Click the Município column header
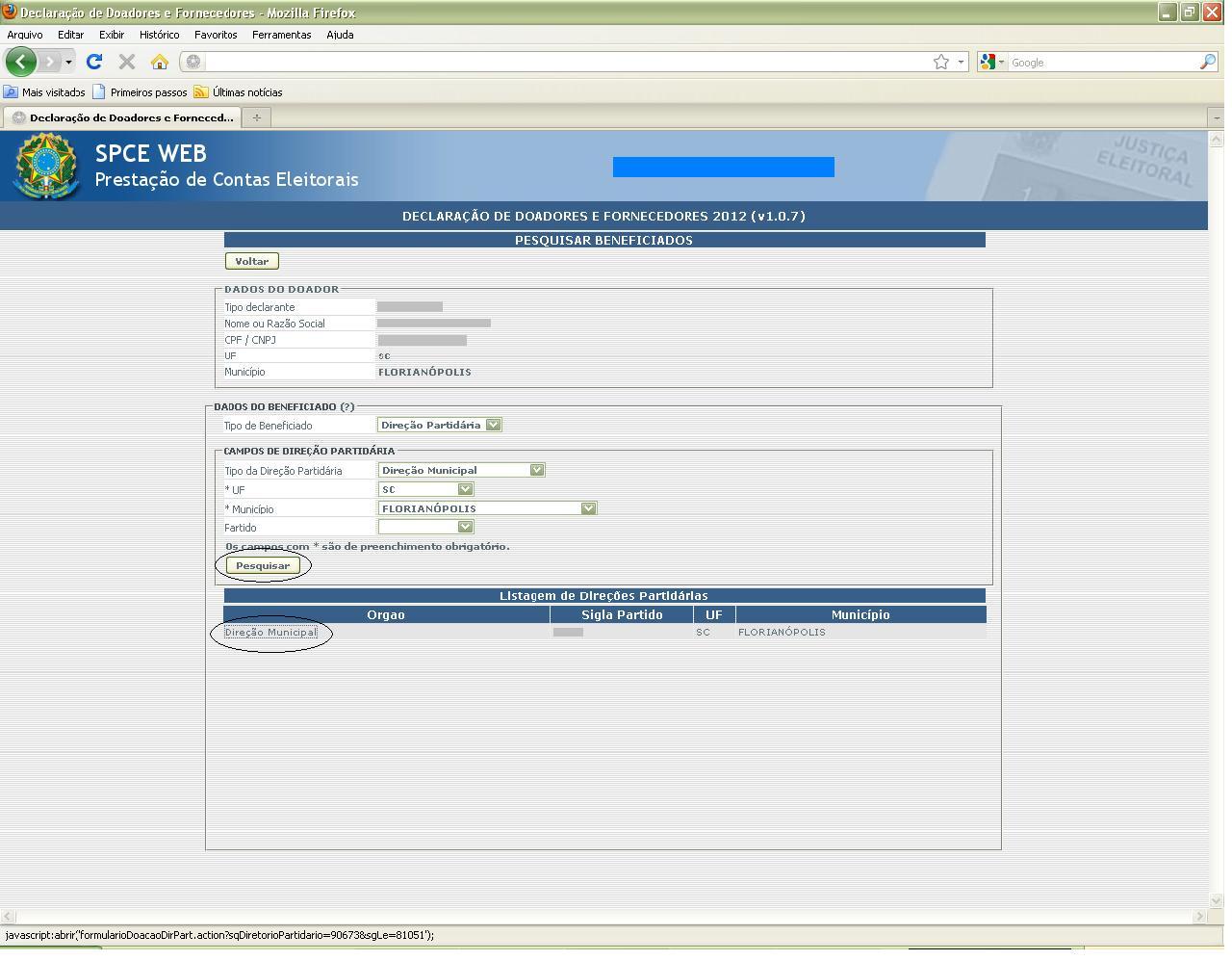Image resolution: width=1232 pixels, height=961 pixels. point(860,614)
